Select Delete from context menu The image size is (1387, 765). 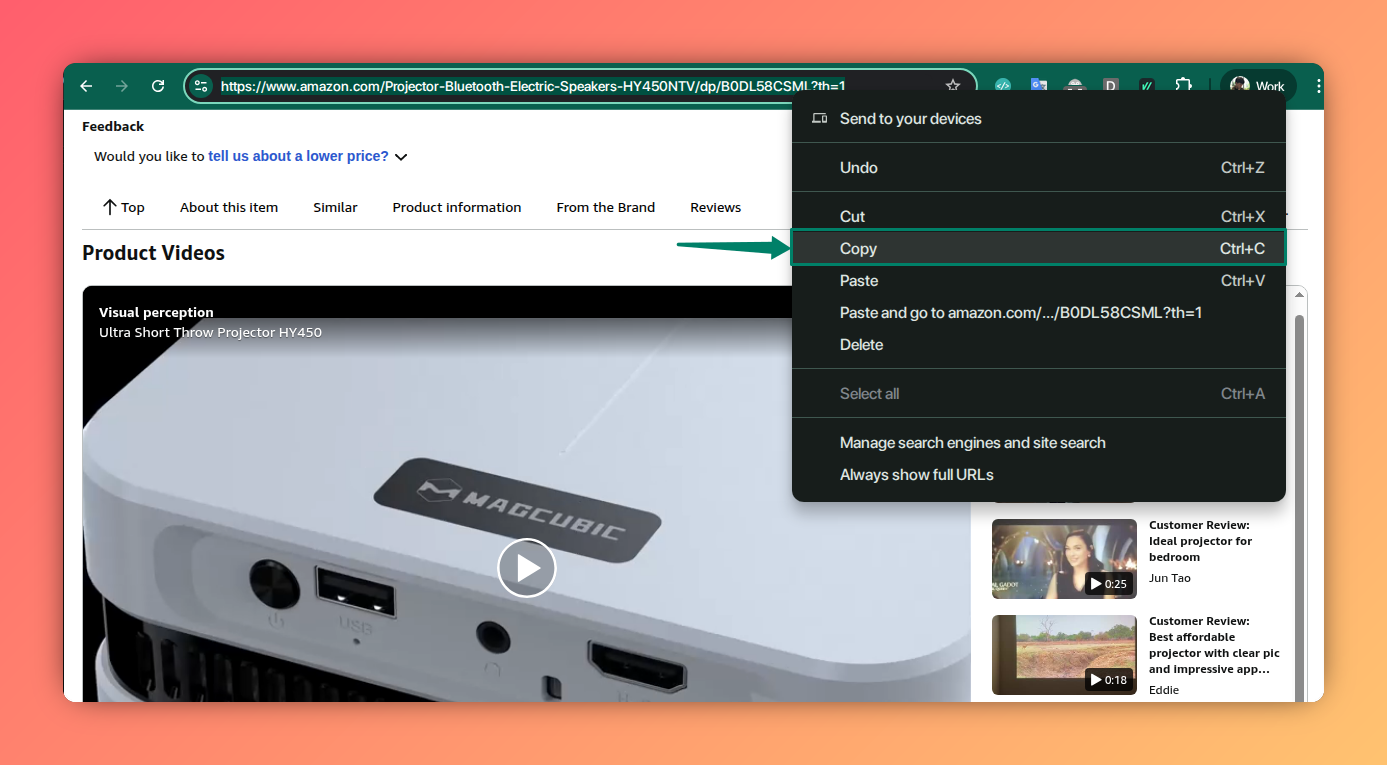(1038, 344)
